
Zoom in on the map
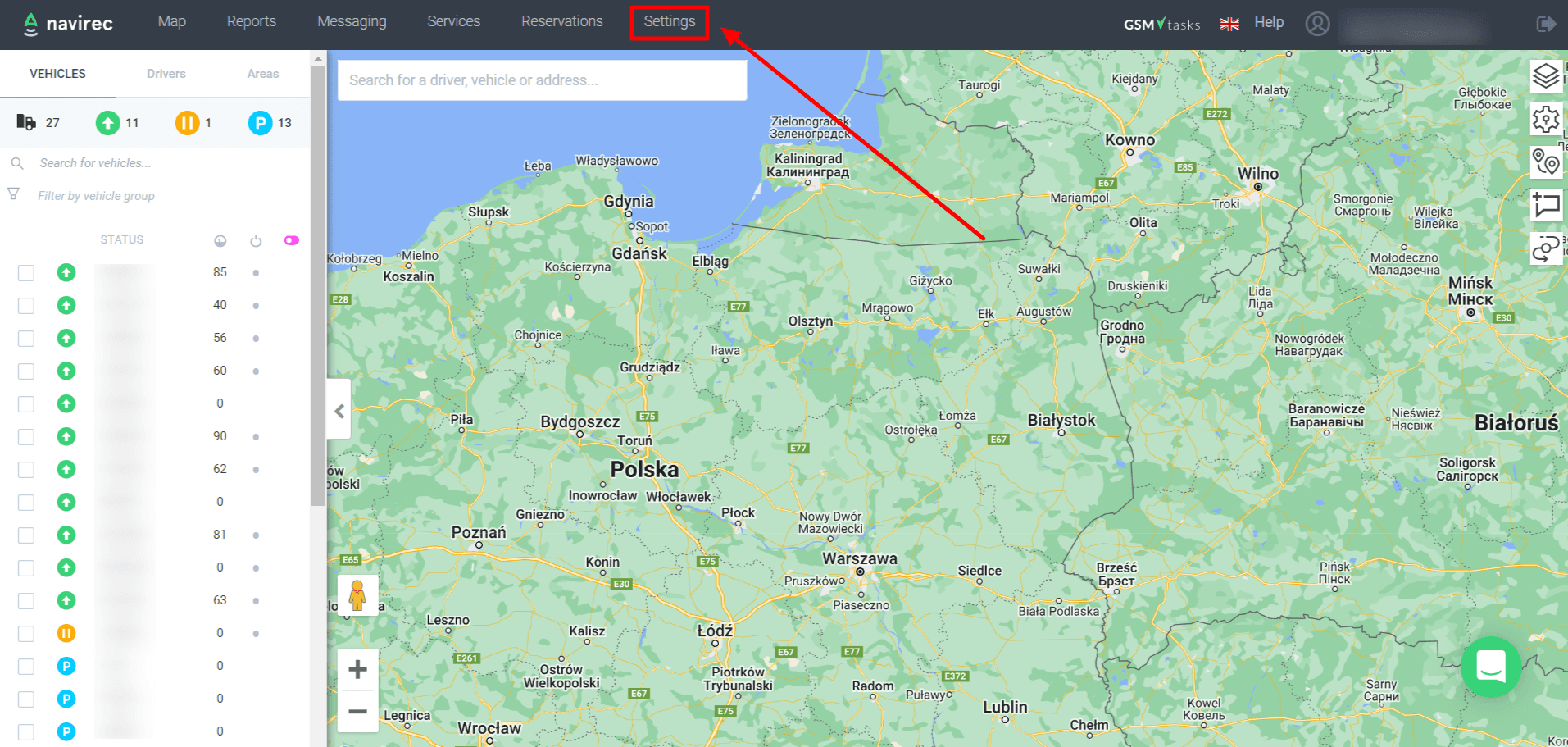pos(357,670)
